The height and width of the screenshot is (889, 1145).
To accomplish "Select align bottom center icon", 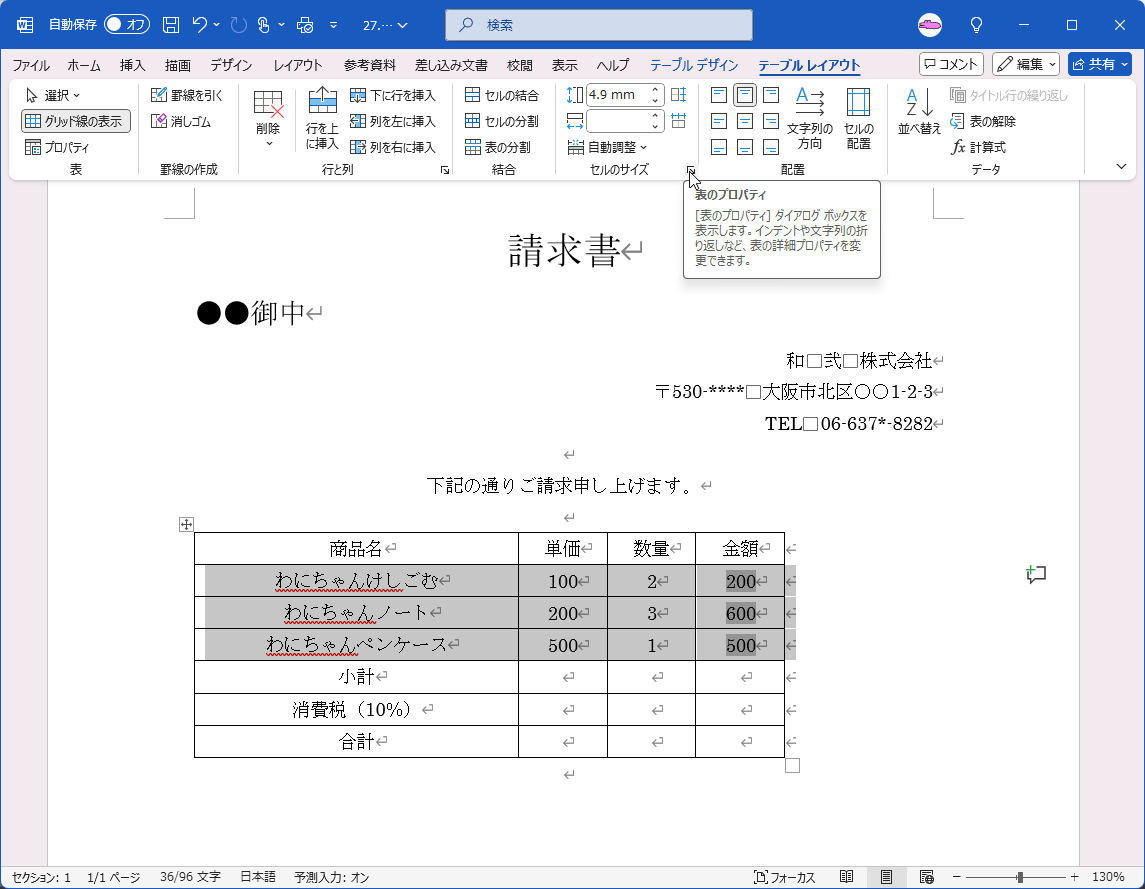I will (x=745, y=147).
